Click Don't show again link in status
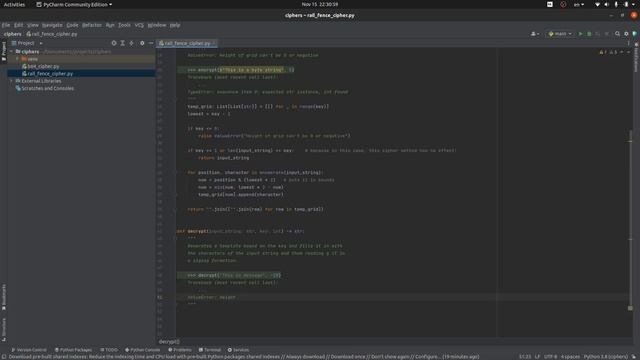 (x=390, y=357)
